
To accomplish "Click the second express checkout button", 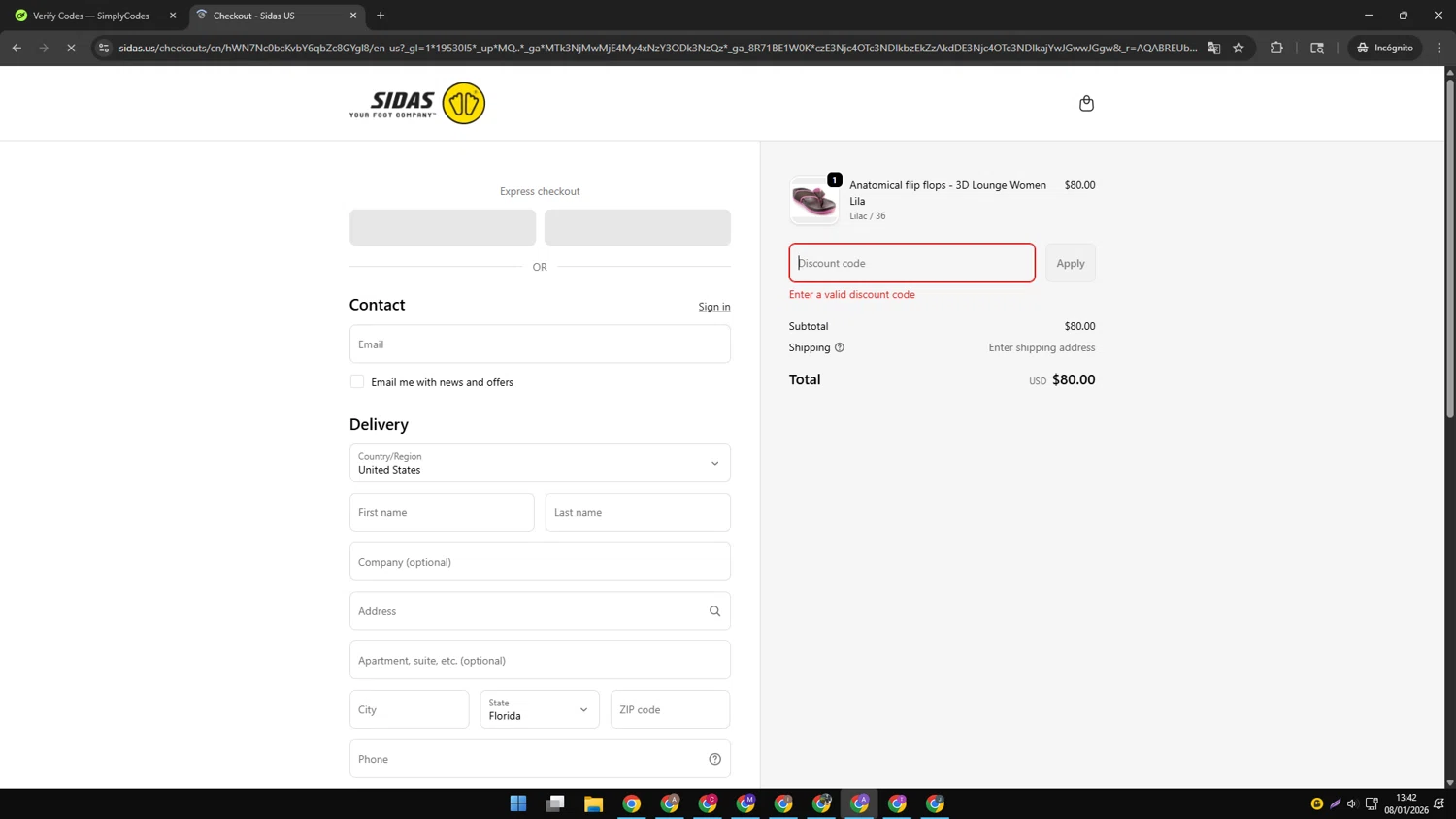I will (638, 227).
